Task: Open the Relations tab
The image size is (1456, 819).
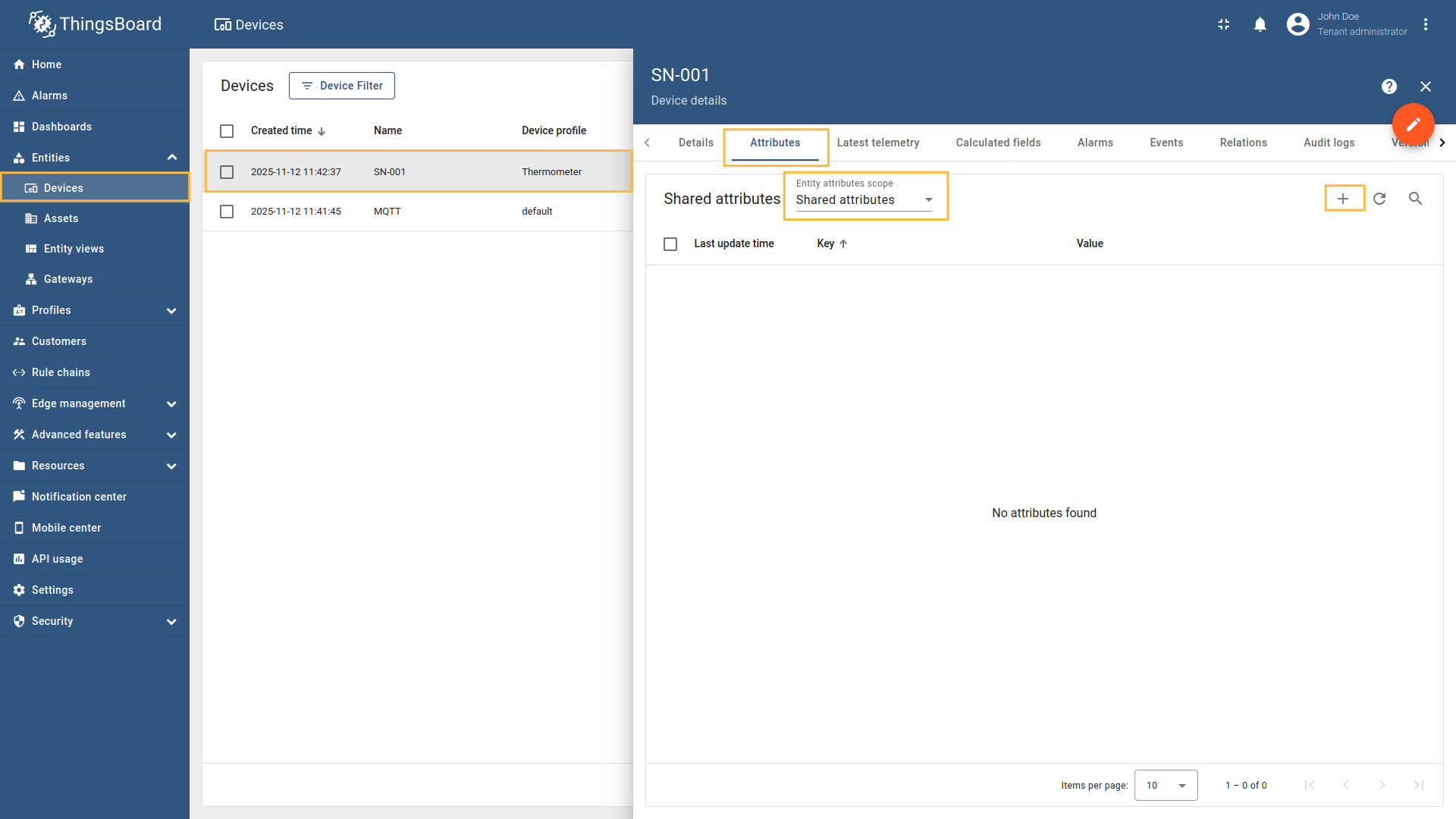Action: [1243, 143]
